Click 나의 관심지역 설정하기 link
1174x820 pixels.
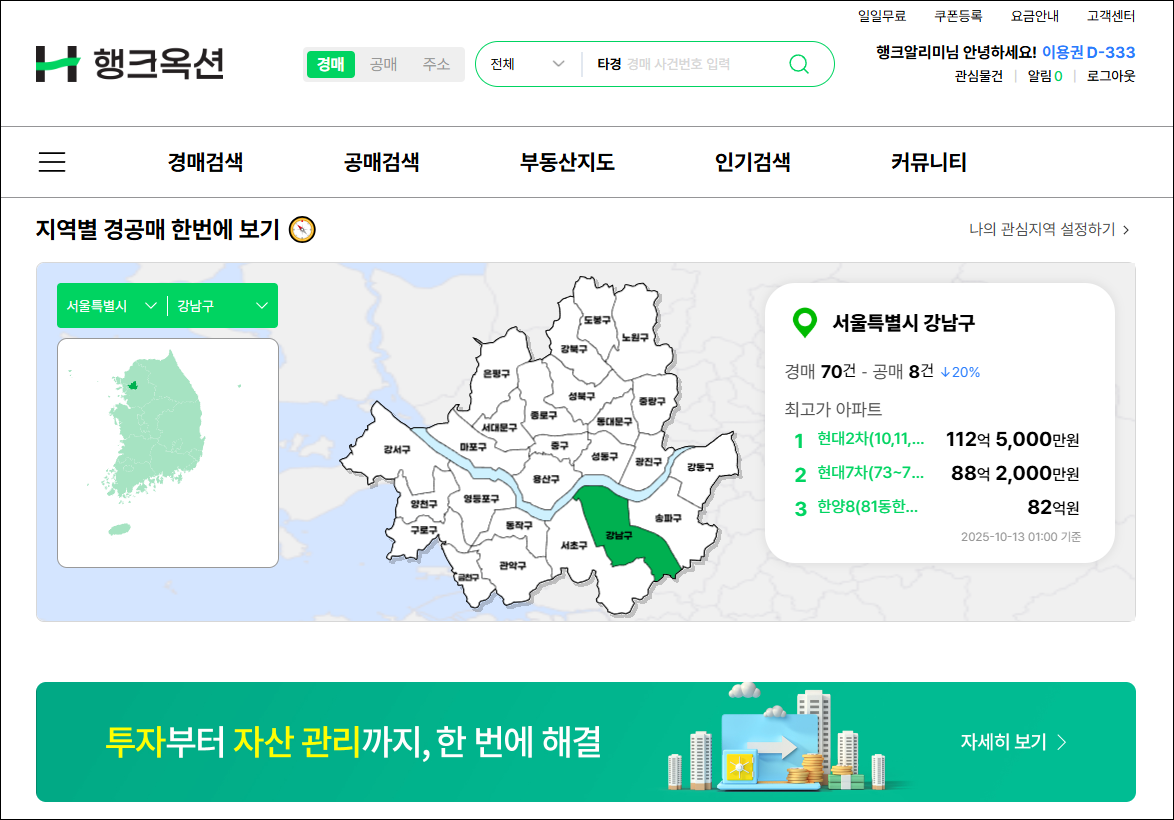click(1049, 229)
